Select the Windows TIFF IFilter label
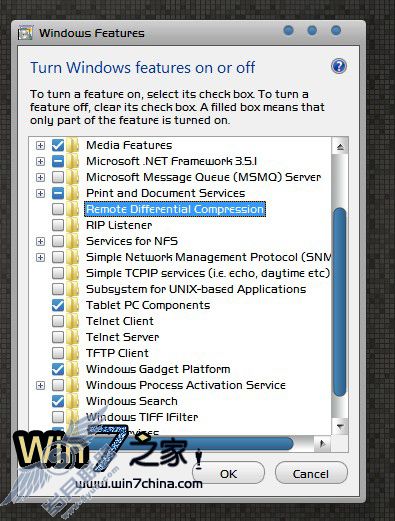 (142, 417)
